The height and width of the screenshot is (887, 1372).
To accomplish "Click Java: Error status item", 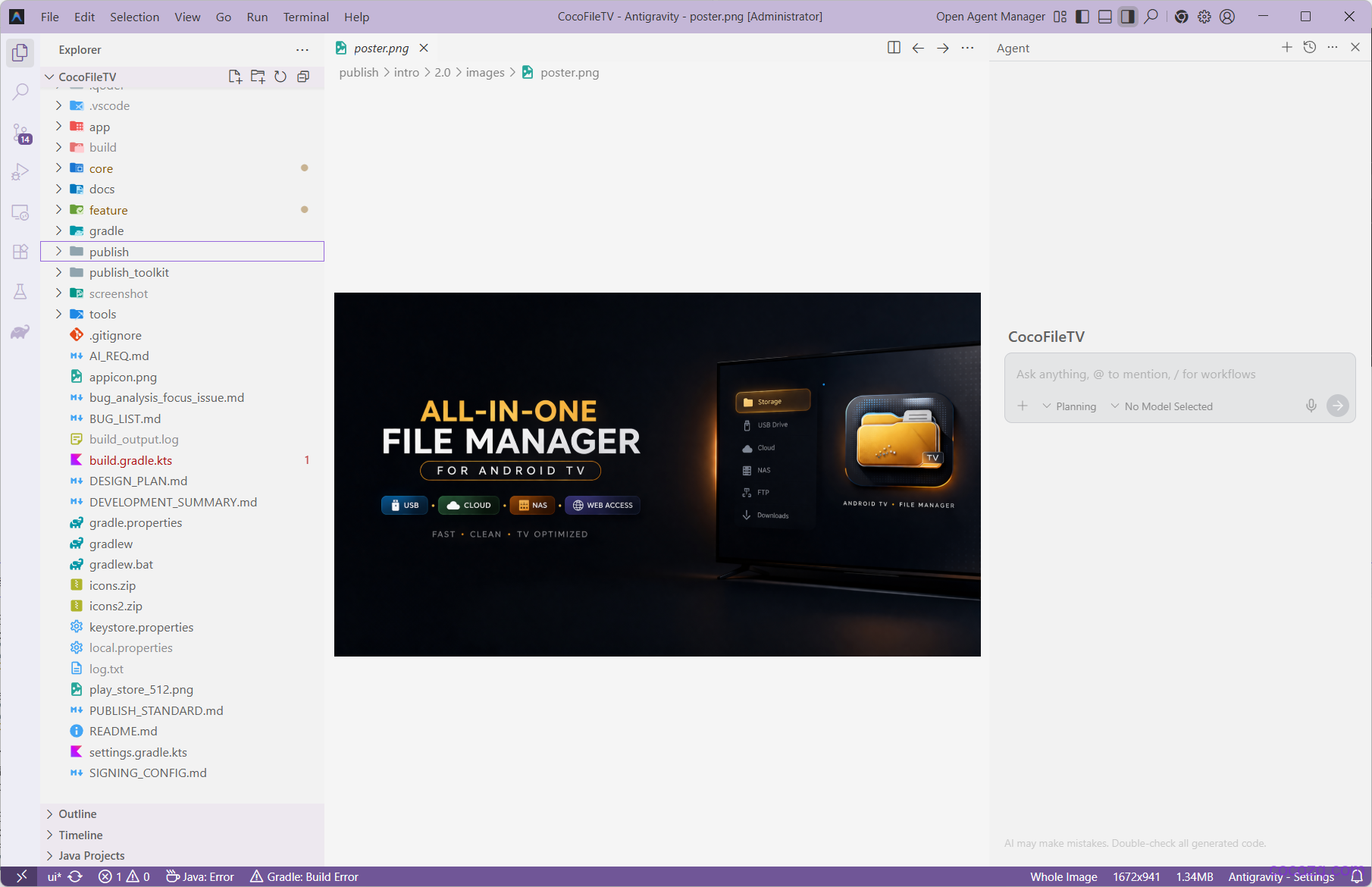I will click(200, 876).
